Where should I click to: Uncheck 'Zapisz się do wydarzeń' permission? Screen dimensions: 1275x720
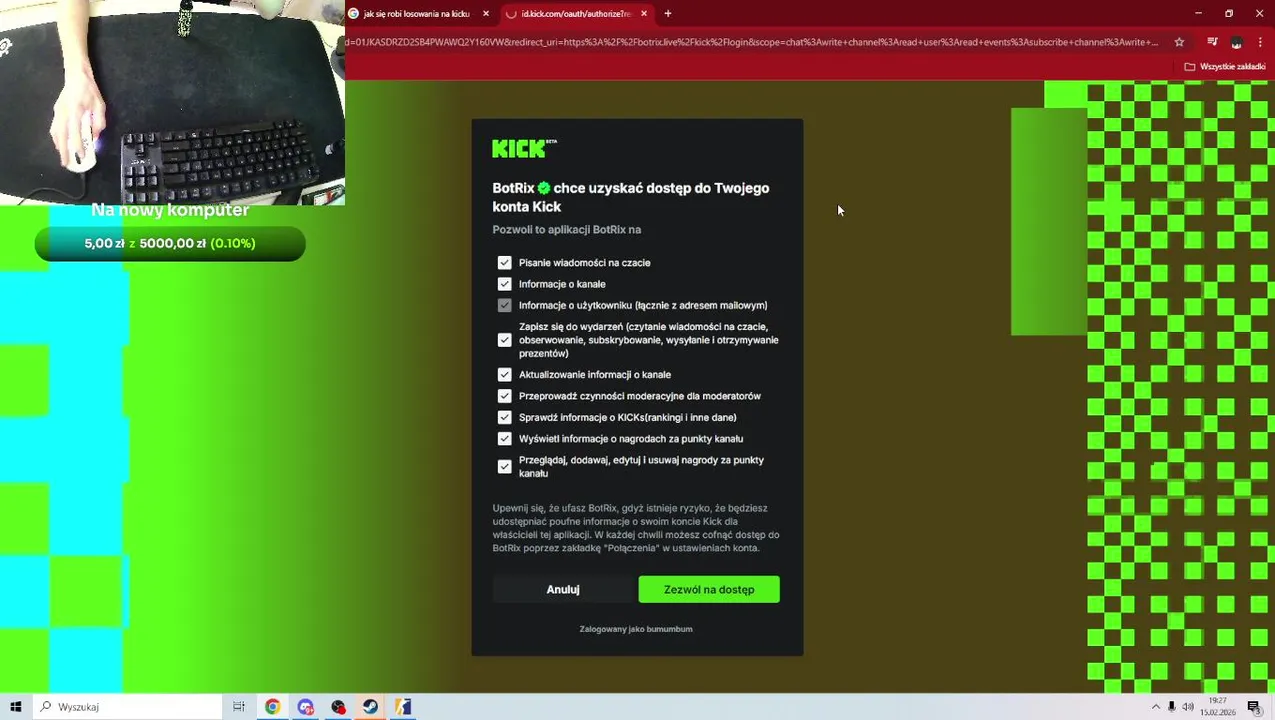point(504,340)
